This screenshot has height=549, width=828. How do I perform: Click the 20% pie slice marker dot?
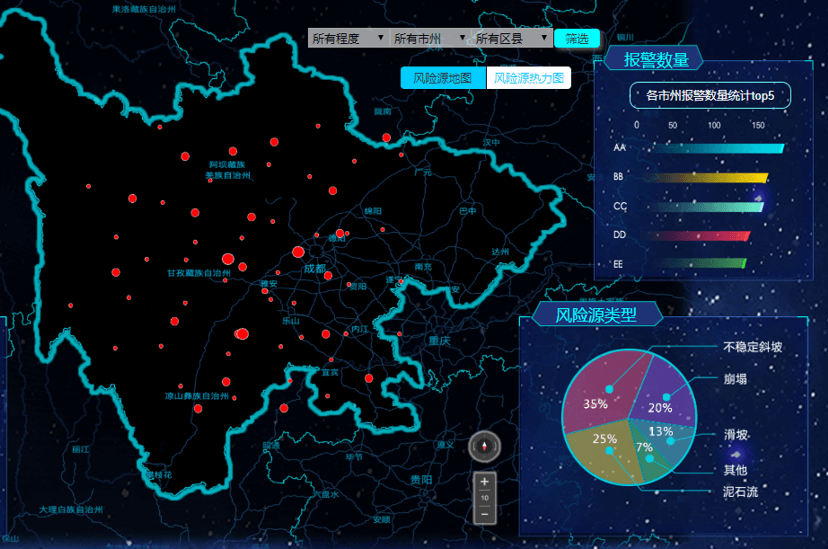(665, 397)
